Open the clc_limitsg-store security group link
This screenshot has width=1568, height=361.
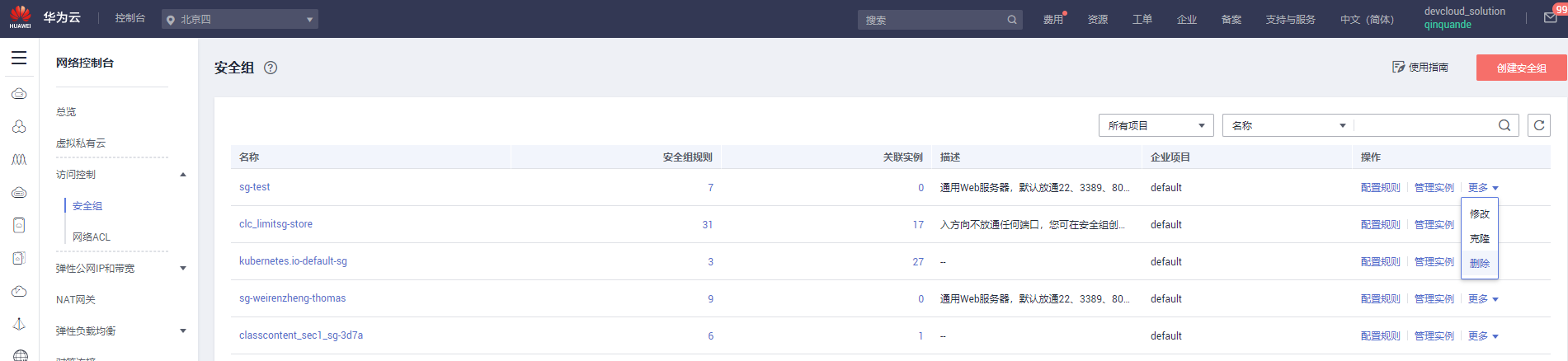point(275,224)
